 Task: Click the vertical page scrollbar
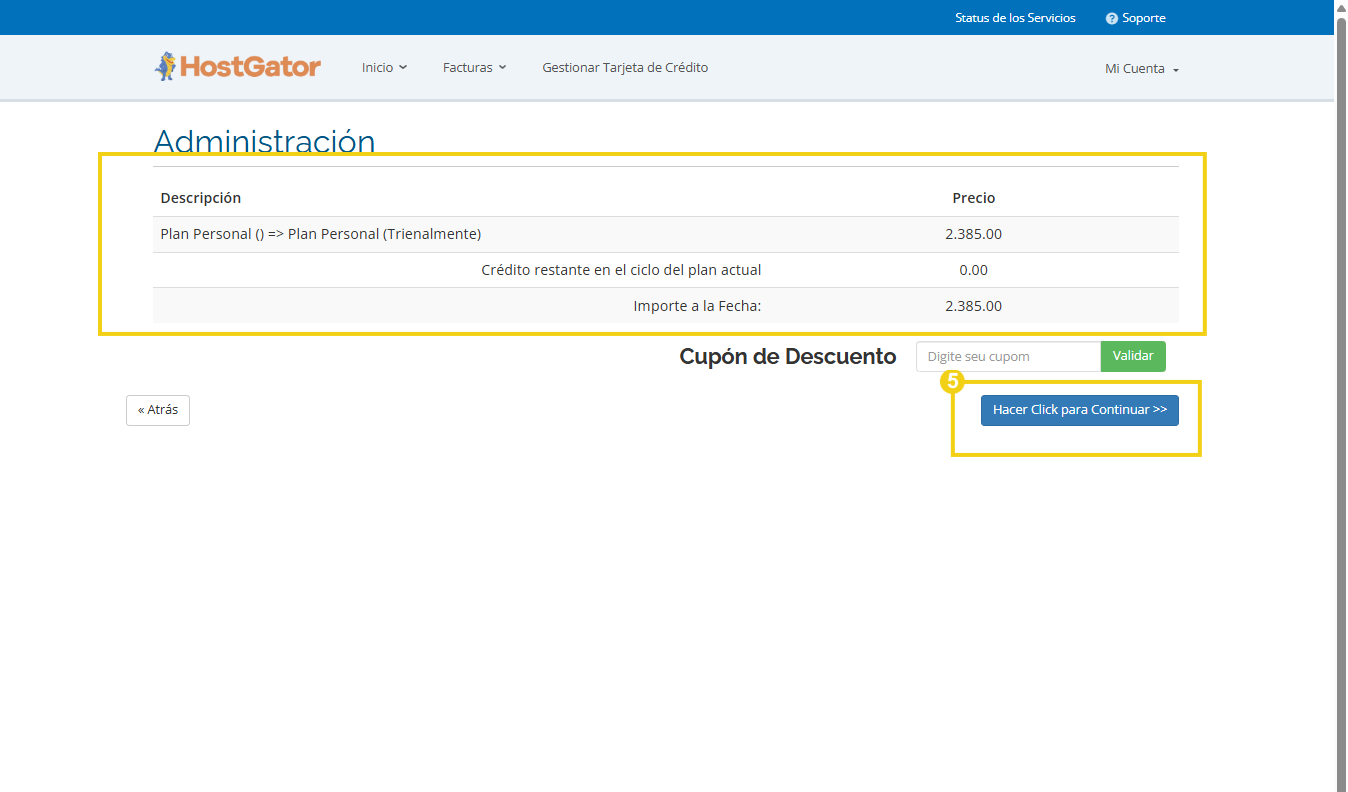[x=1341, y=400]
